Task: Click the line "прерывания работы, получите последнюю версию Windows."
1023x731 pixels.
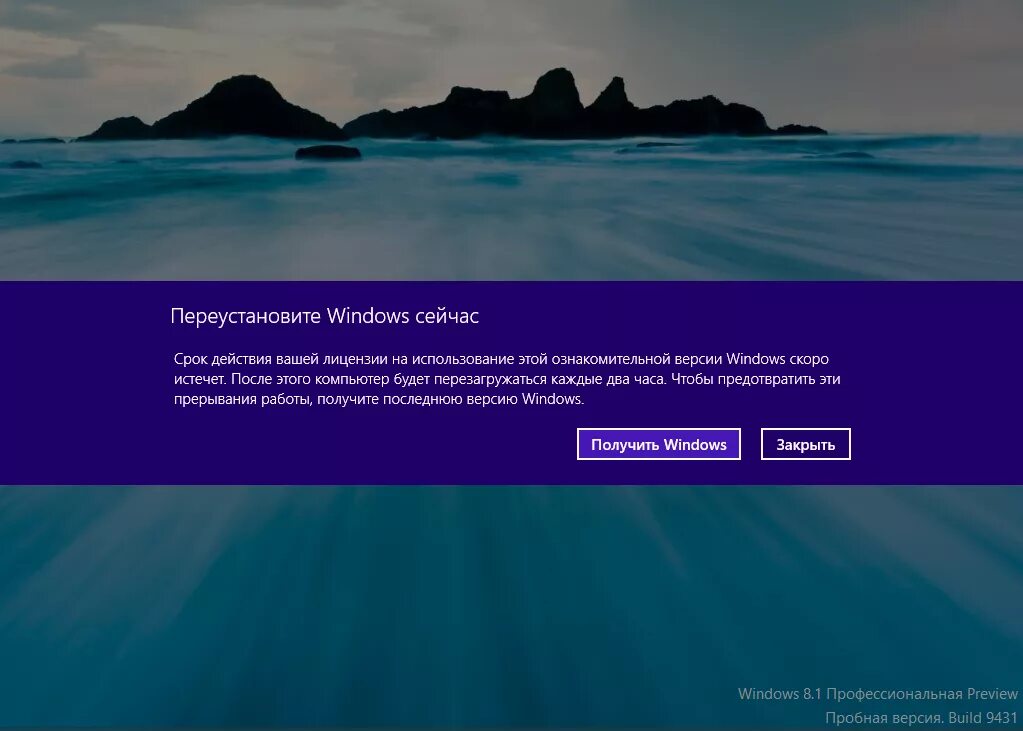Action: [x=379, y=399]
